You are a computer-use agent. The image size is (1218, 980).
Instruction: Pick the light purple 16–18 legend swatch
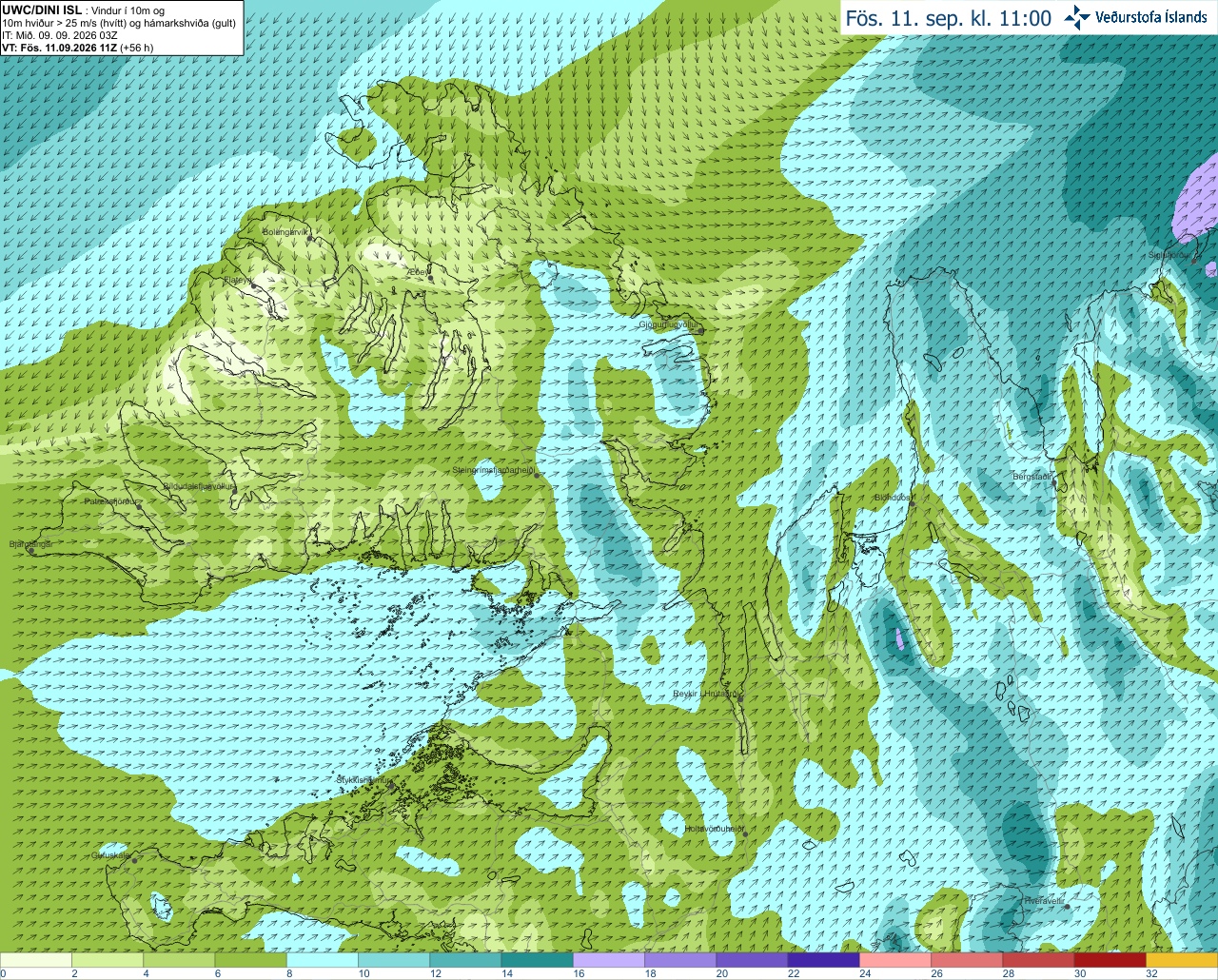coord(609,960)
